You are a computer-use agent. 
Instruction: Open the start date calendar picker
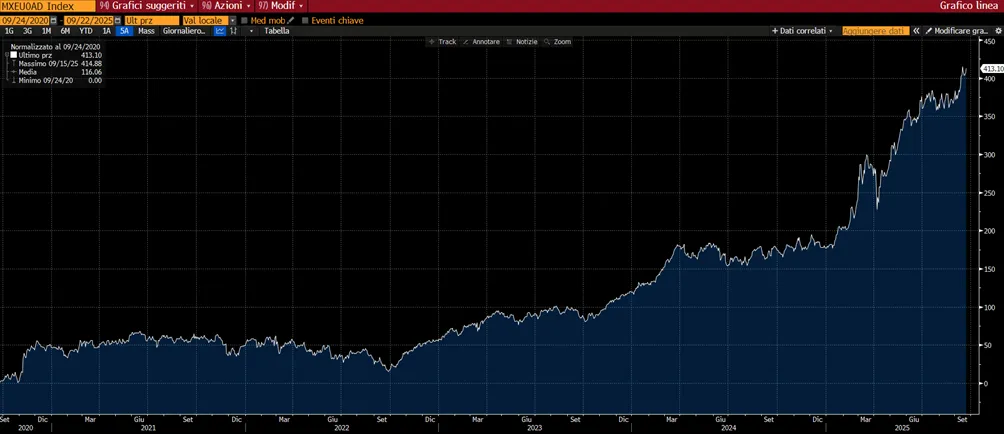pyautogui.click(x=53, y=20)
